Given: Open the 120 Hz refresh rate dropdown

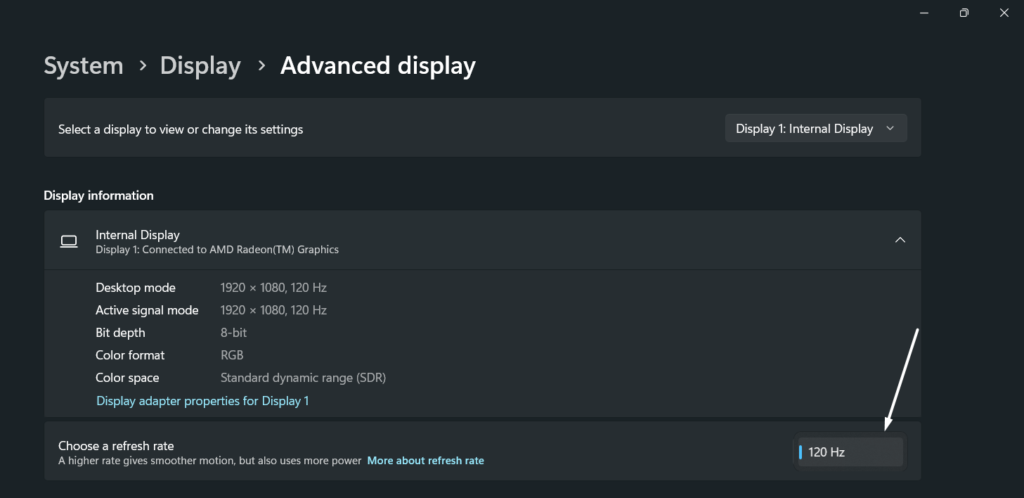Looking at the screenshot, I should tap(849, 452).
